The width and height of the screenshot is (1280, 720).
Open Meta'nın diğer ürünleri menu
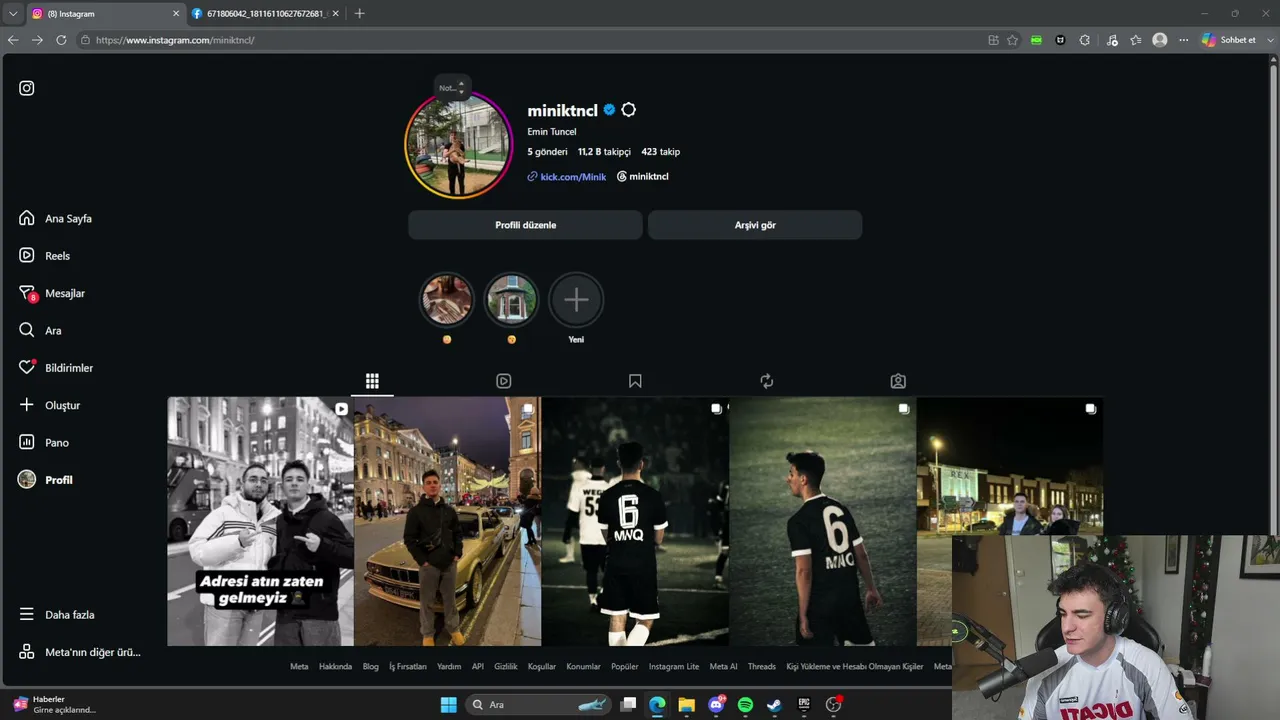point(80,652)
